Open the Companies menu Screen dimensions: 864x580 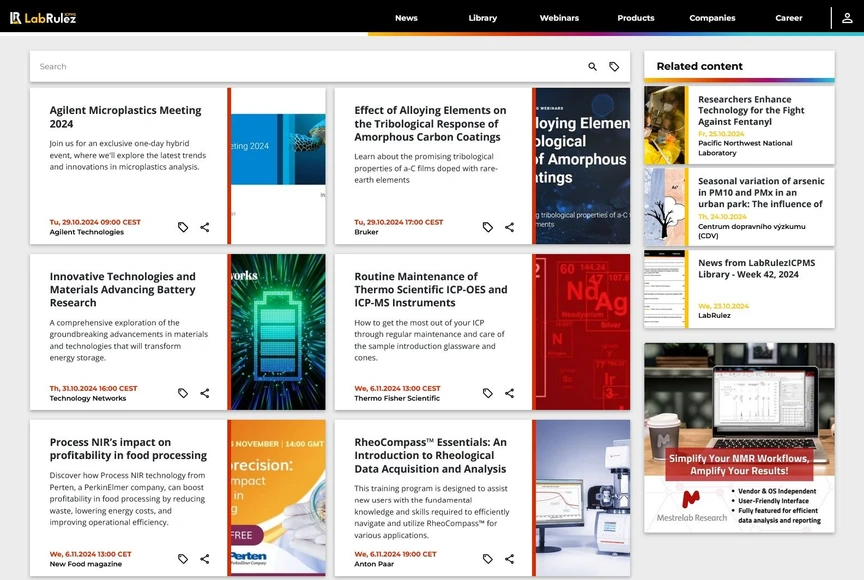click(x=712, y=18)
